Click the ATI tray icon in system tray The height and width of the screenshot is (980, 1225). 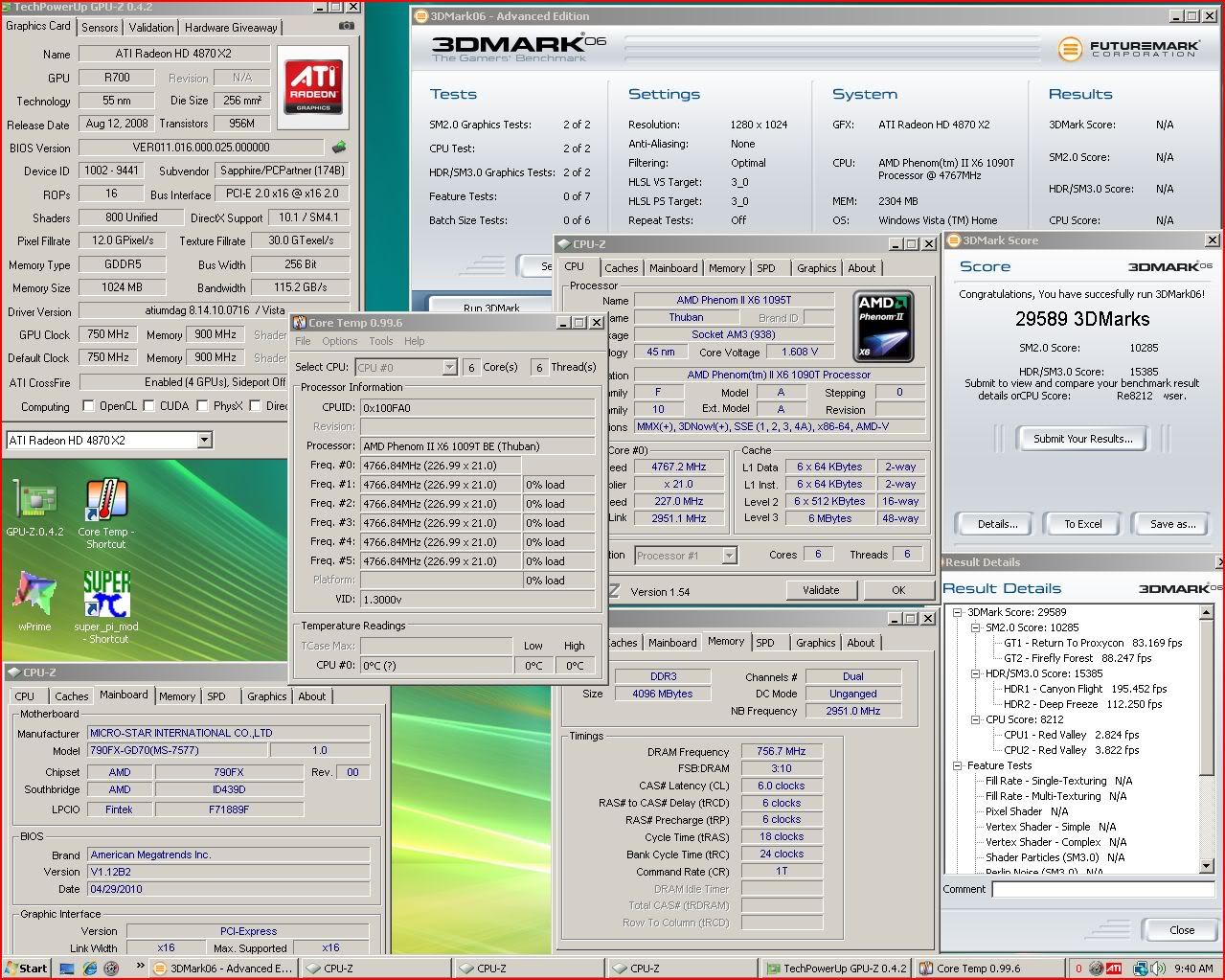(1114, 969)
